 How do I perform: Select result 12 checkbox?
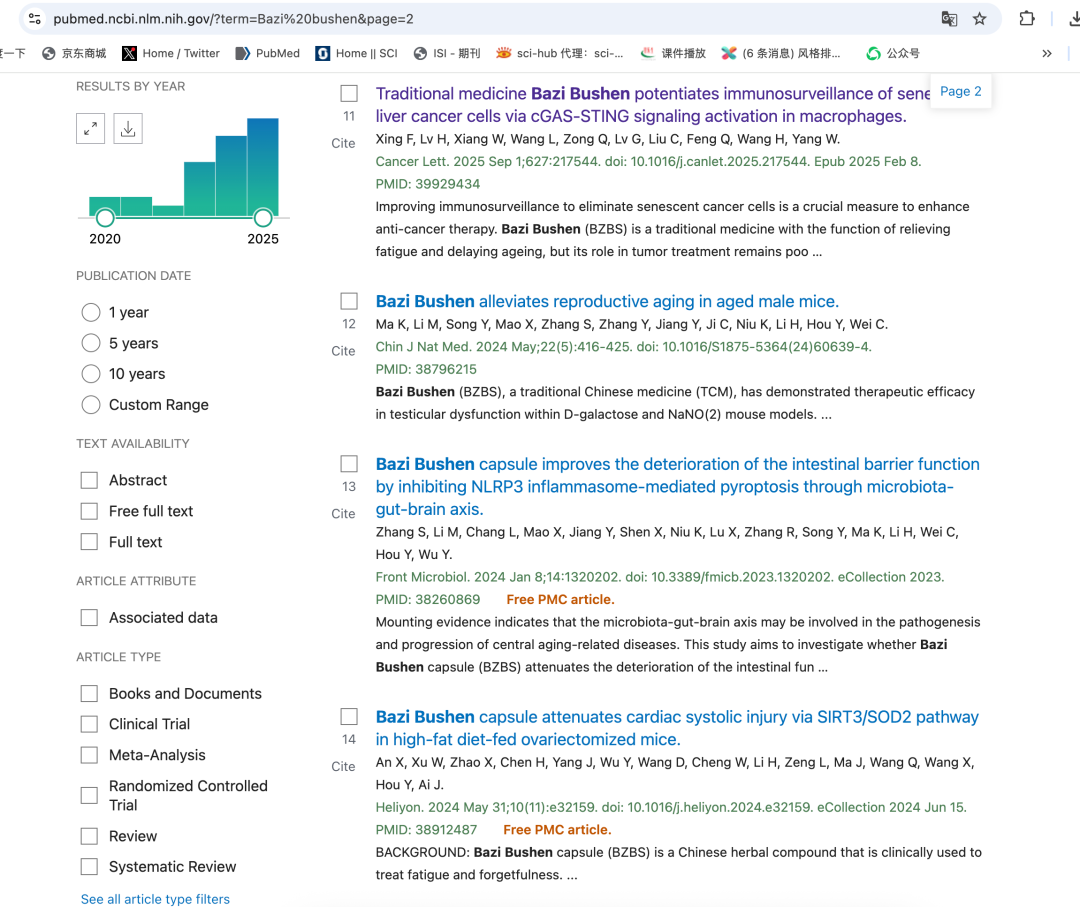click(x=349, y=302)
